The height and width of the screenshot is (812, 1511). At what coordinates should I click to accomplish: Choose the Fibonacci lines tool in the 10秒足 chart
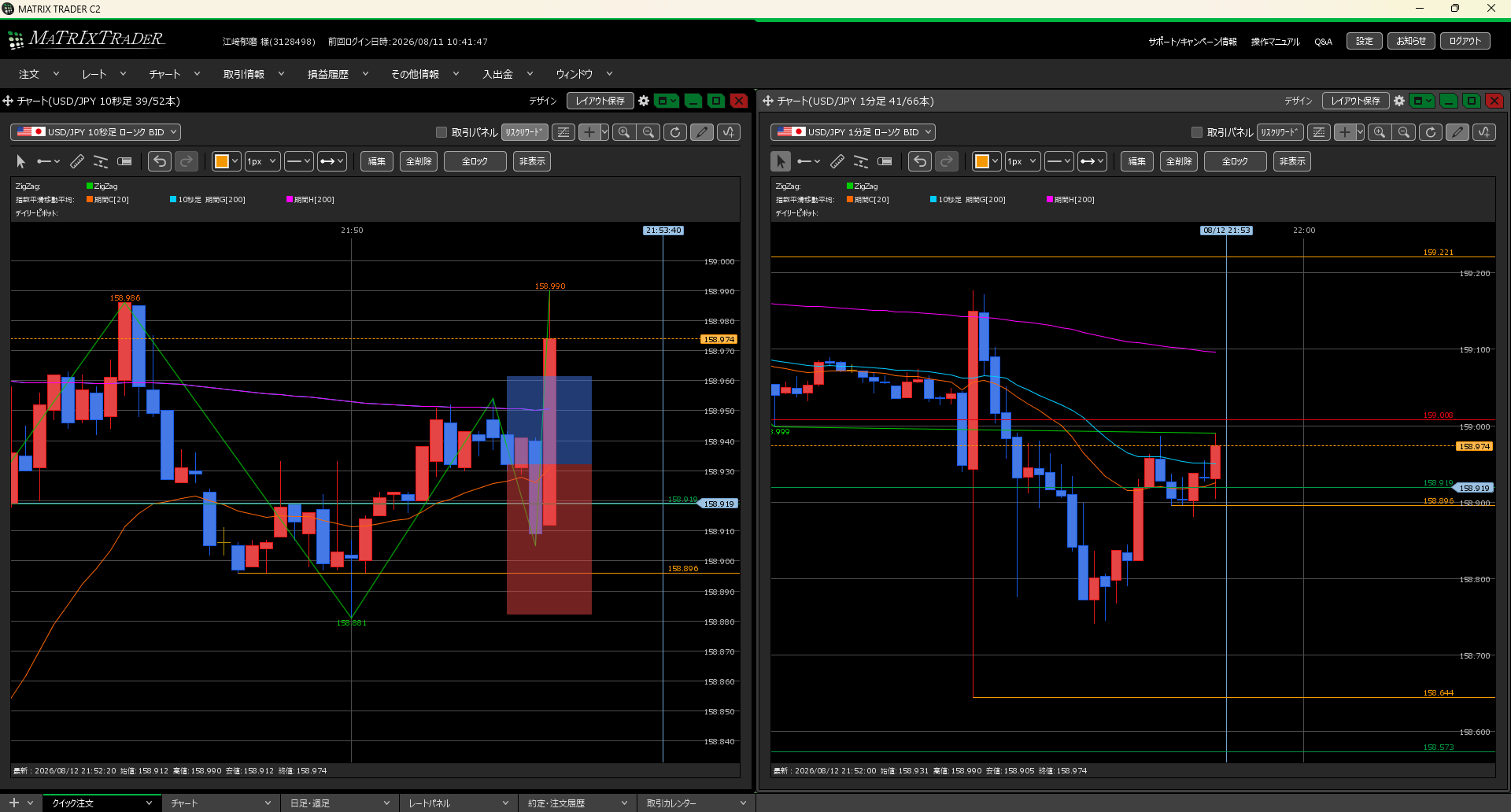point(101,161)
